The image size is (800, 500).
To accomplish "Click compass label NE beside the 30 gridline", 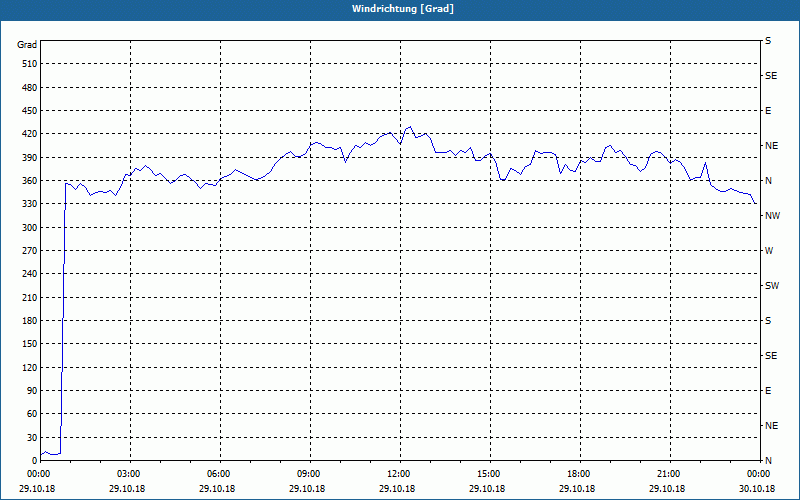I will (x=771, y=426).
